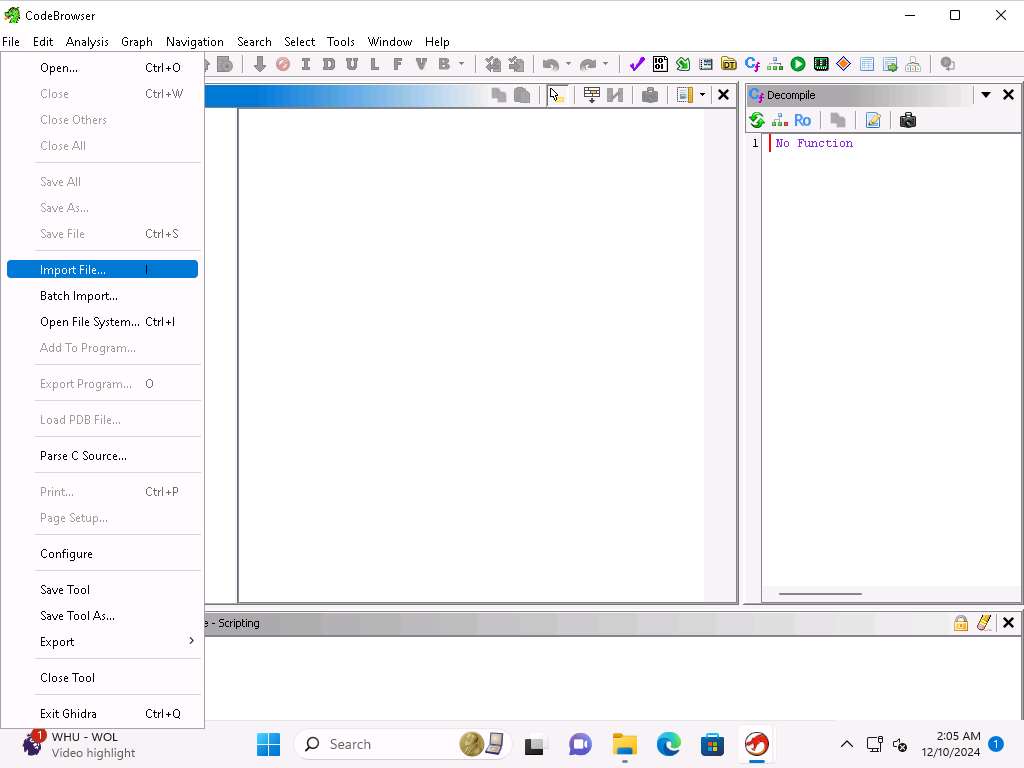Click Open File System... menu item
The height and width of the screenshot is (768, 1024).
tap(90, 322)
